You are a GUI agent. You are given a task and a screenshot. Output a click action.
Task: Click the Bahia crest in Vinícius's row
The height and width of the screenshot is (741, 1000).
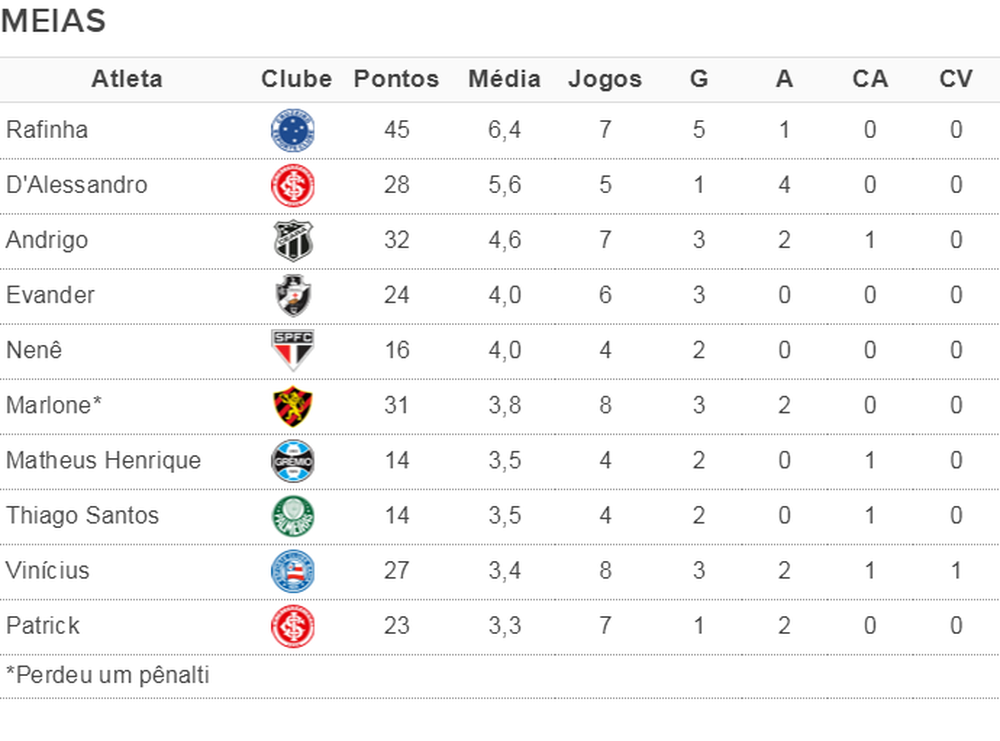click(294, 571)
